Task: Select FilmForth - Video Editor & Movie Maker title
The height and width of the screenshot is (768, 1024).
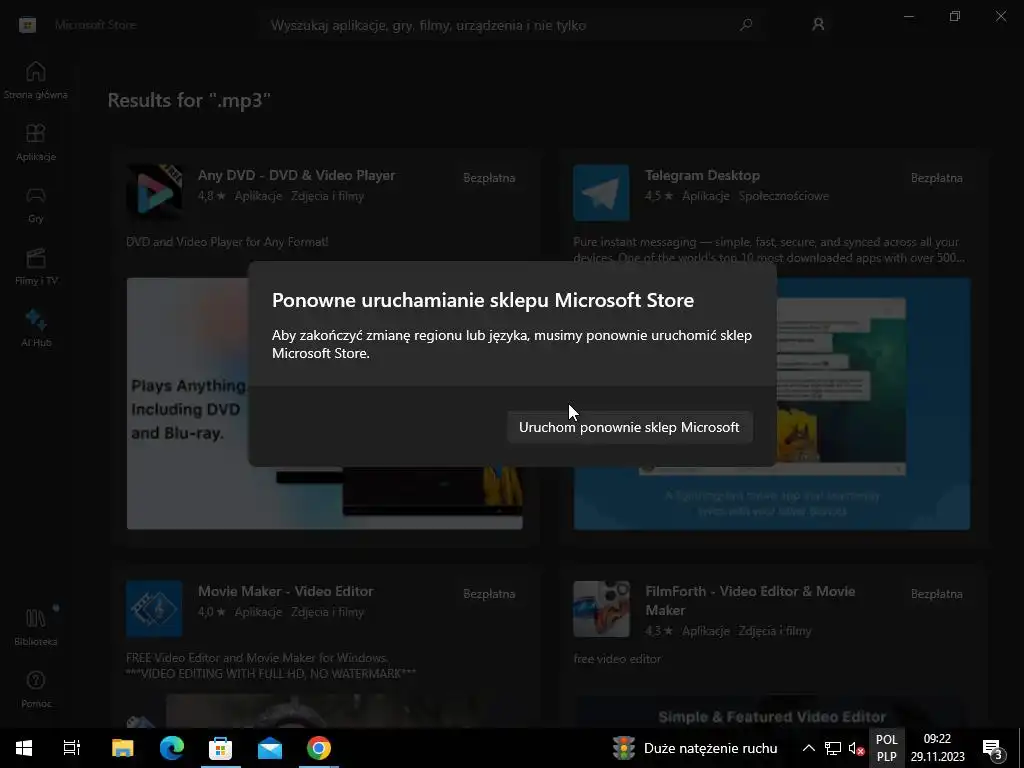Action: pyautogui.click(x=750, y=601)
